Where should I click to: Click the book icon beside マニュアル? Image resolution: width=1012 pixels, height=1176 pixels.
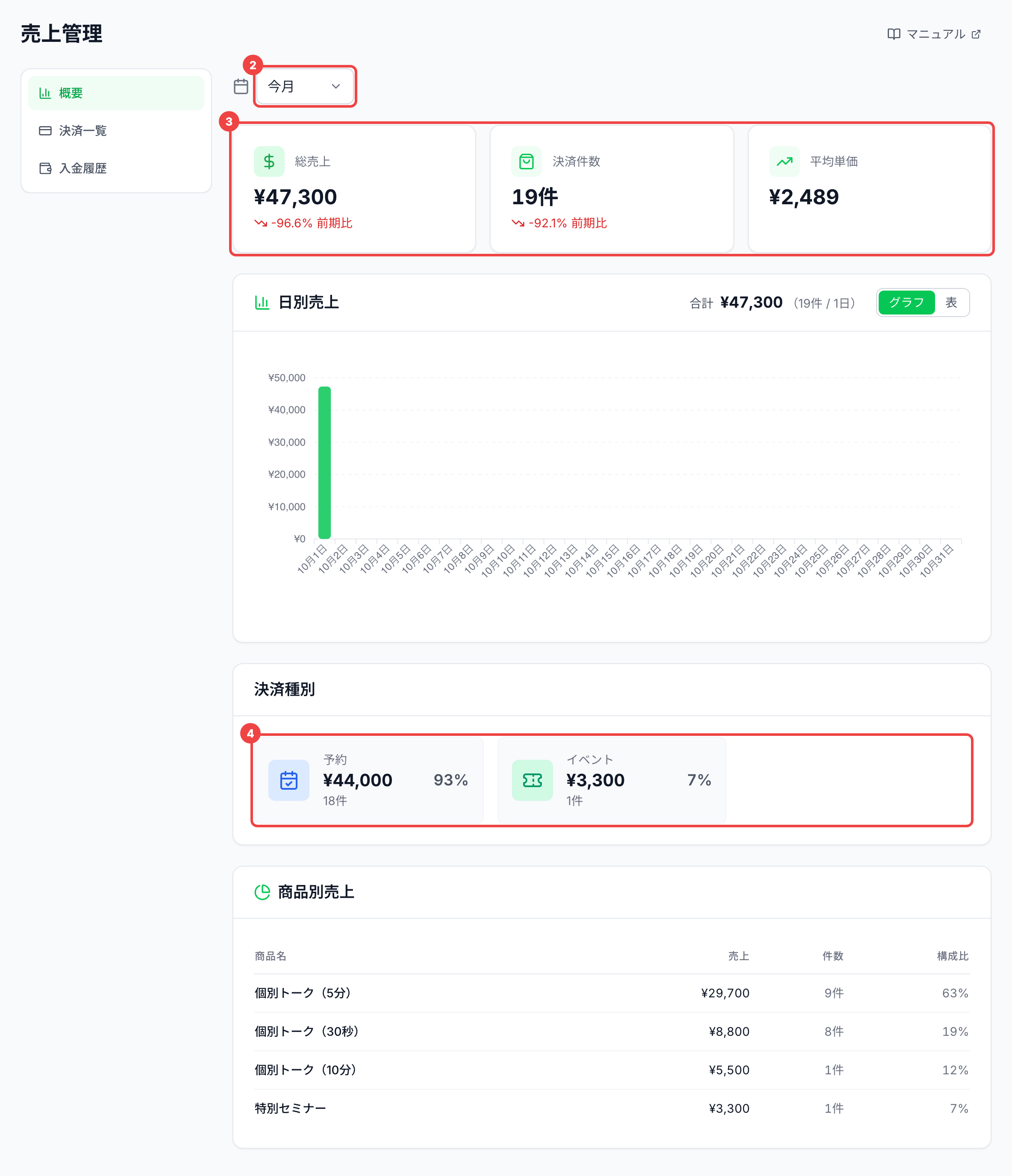(894, 34)
